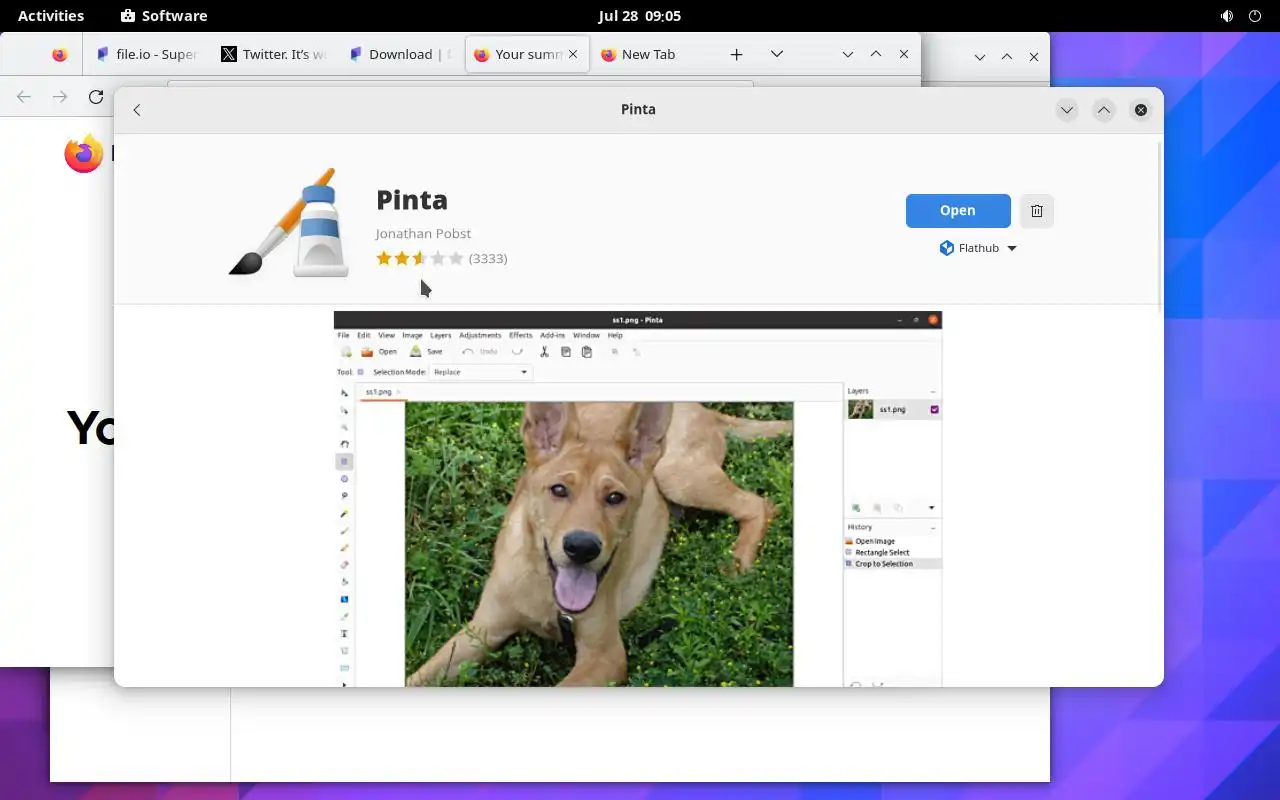This screenshot has width=1280, height=800.
Task: Open the Software app menu in top bar
Action: pyautogui.click(x=164, y=16)
